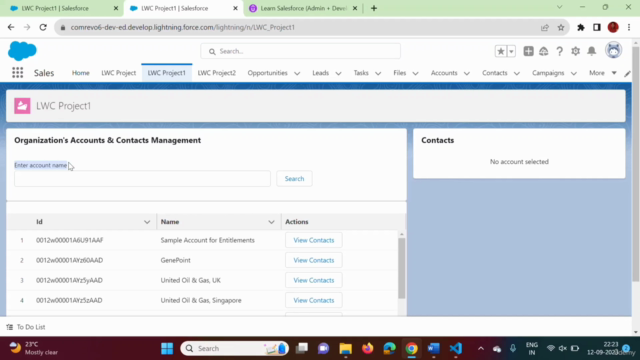Open the Opportunities tab

pyautogui.click(x=267, y=73)
